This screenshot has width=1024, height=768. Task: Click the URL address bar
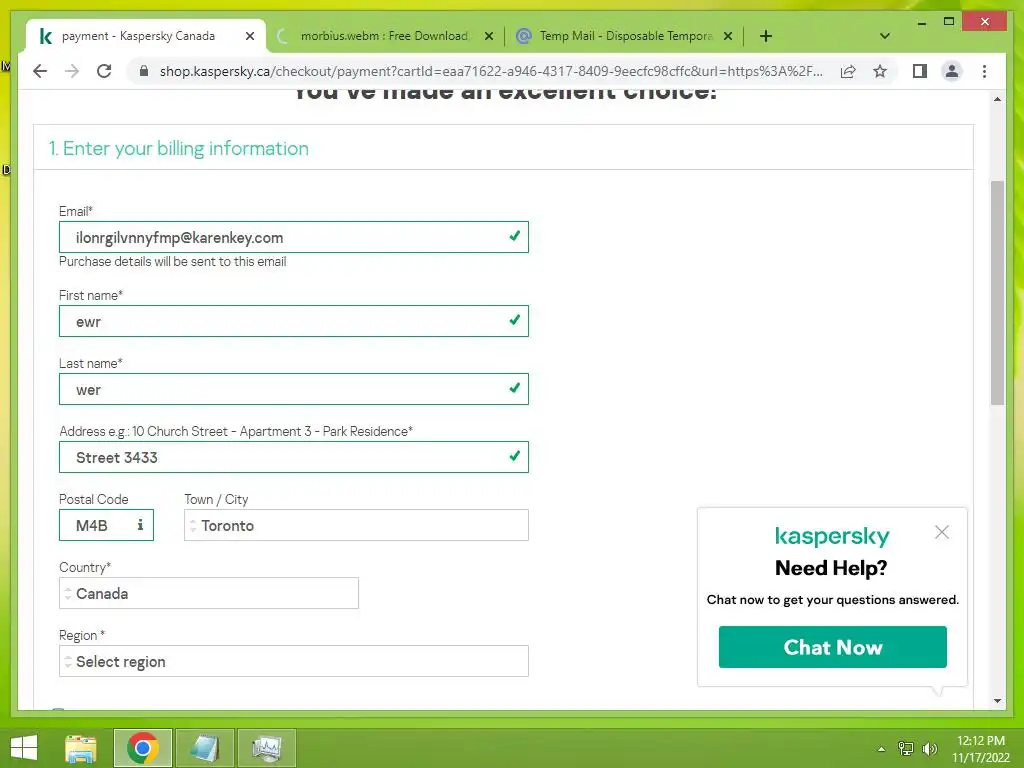pyautogui.click(x=491, y=71)
